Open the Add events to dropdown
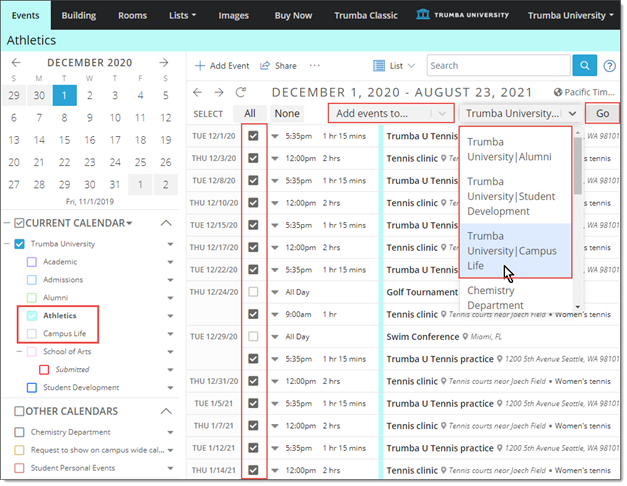This screenshot has height=486, width=627. click(x=390, y=114)
